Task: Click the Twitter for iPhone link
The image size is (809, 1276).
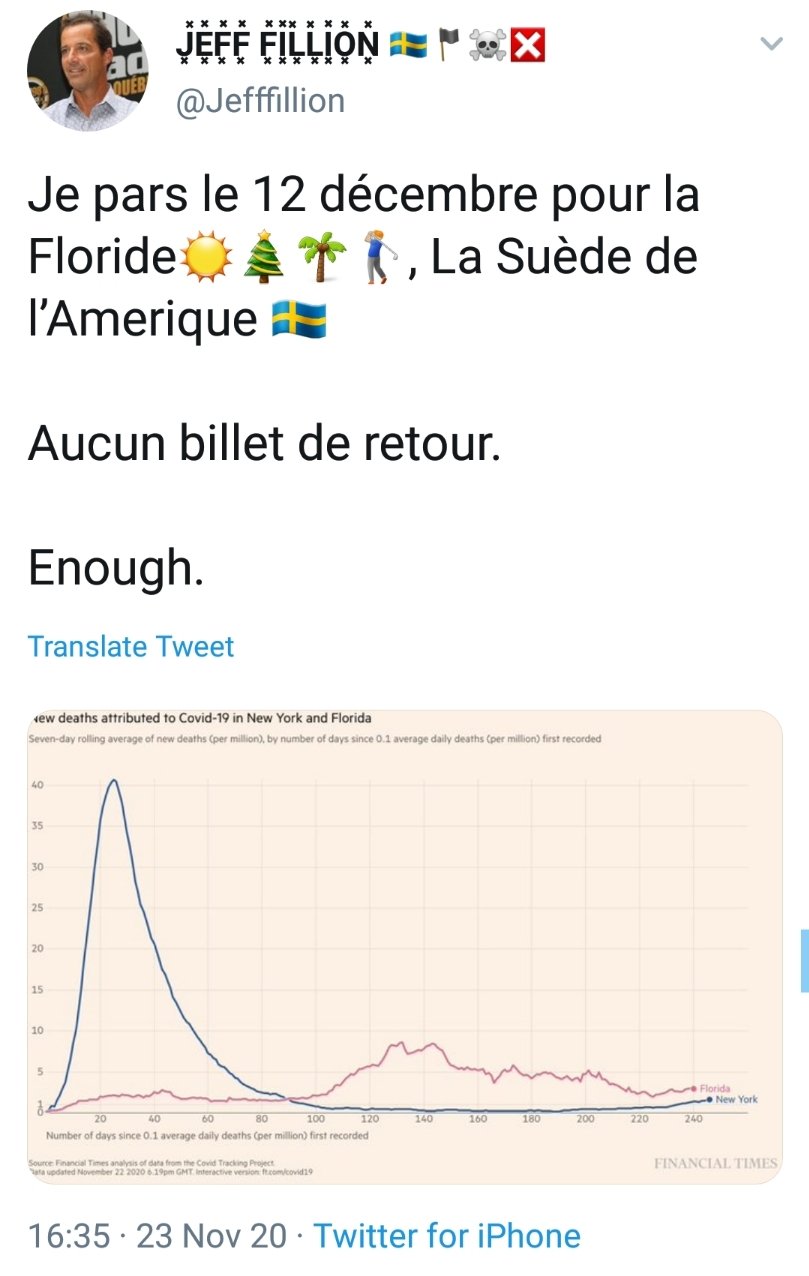Action: click(447, 1236)
